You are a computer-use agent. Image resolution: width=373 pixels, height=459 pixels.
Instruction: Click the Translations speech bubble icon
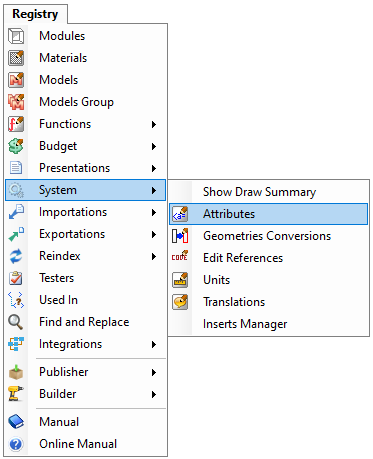pyautogui.click(x=180, y=302)
